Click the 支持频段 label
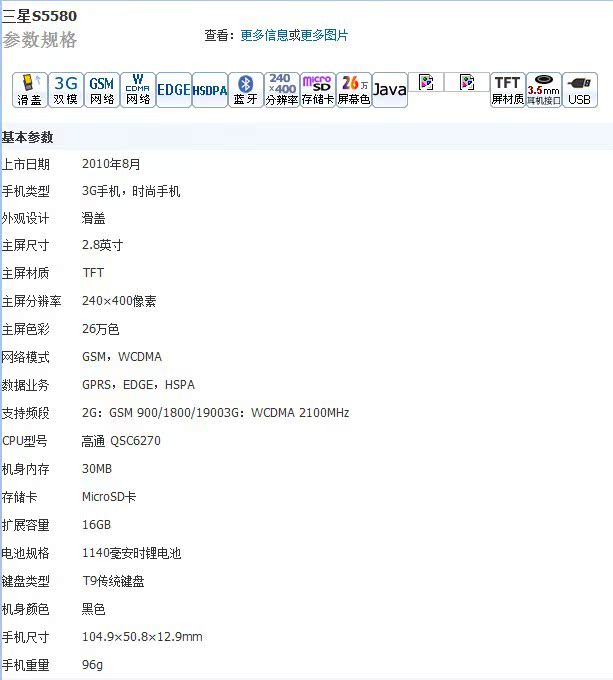Viewport: 613px width, 680px height. (26, 413)
